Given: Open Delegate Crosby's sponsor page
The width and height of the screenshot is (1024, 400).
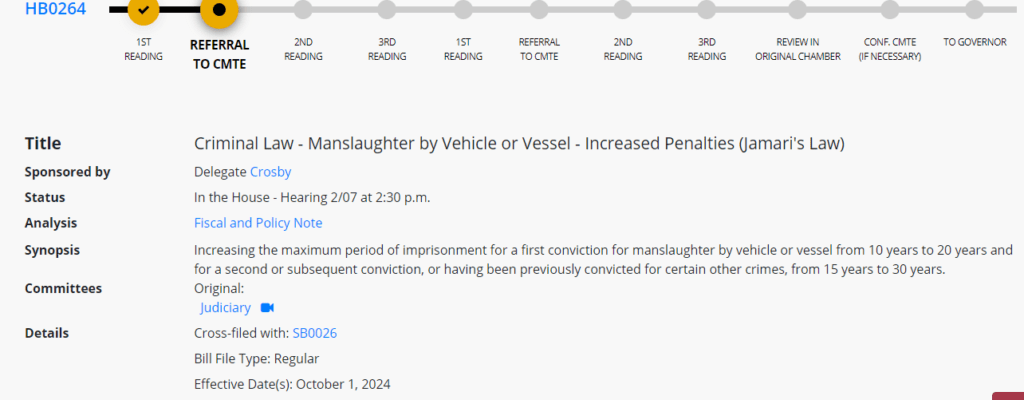Looking at the screenshot, I should tap(270, 172).
